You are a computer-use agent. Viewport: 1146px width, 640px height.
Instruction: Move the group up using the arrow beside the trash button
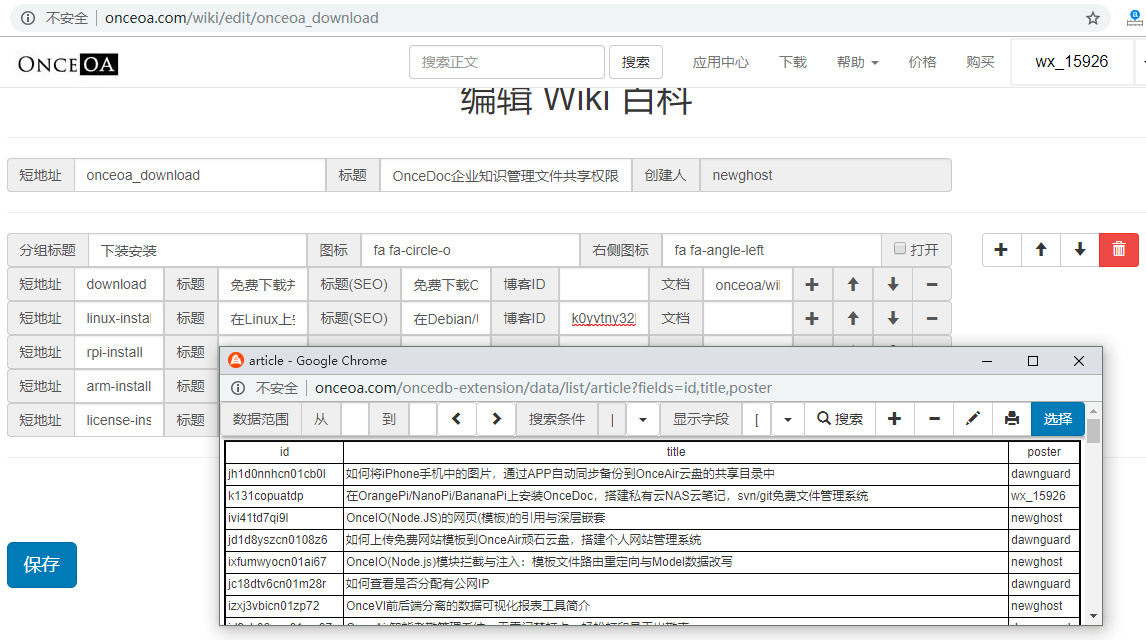tap(1041, 250)
